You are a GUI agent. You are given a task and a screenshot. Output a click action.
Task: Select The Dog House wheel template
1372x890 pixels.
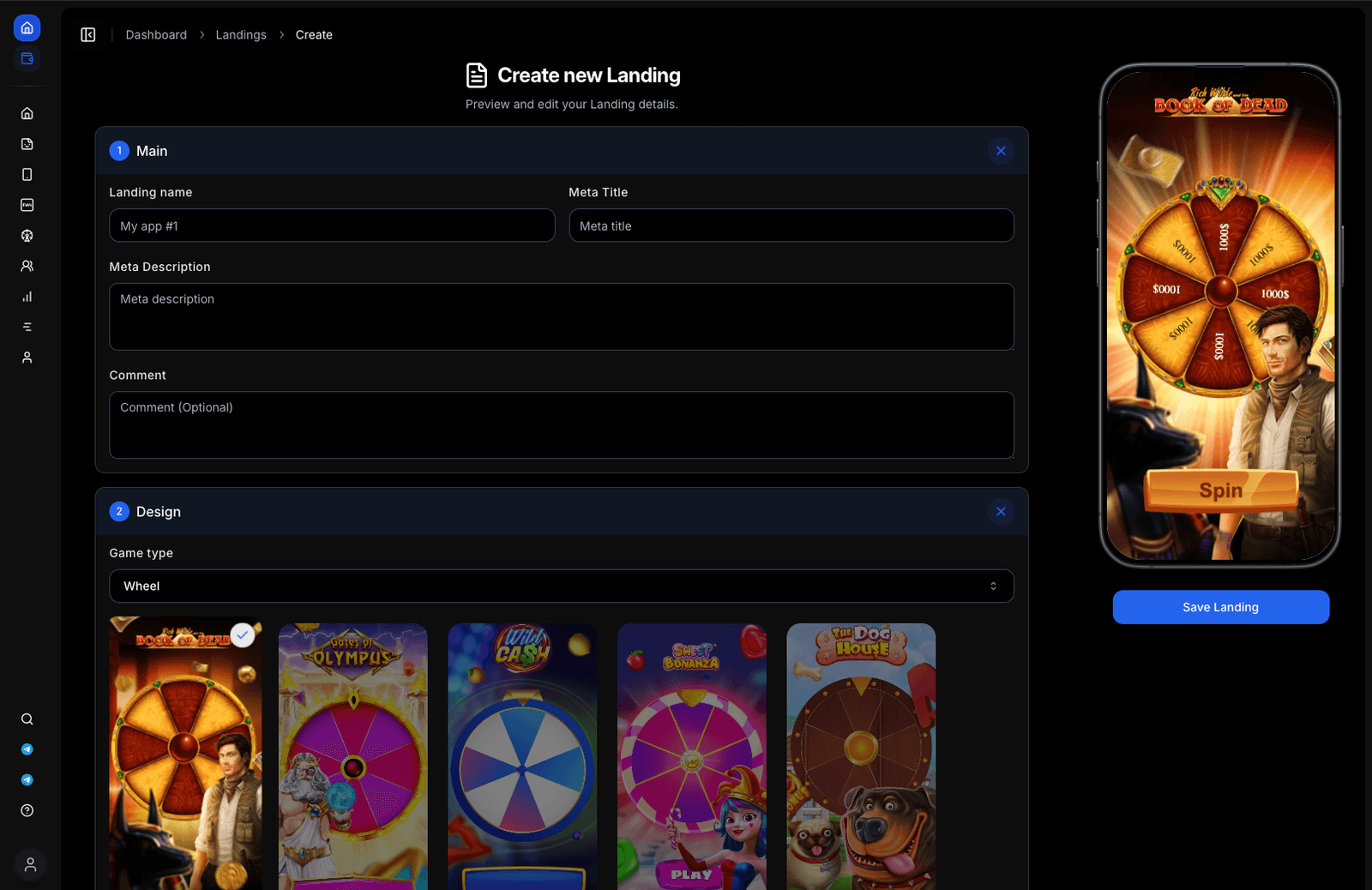coord(860,755)
